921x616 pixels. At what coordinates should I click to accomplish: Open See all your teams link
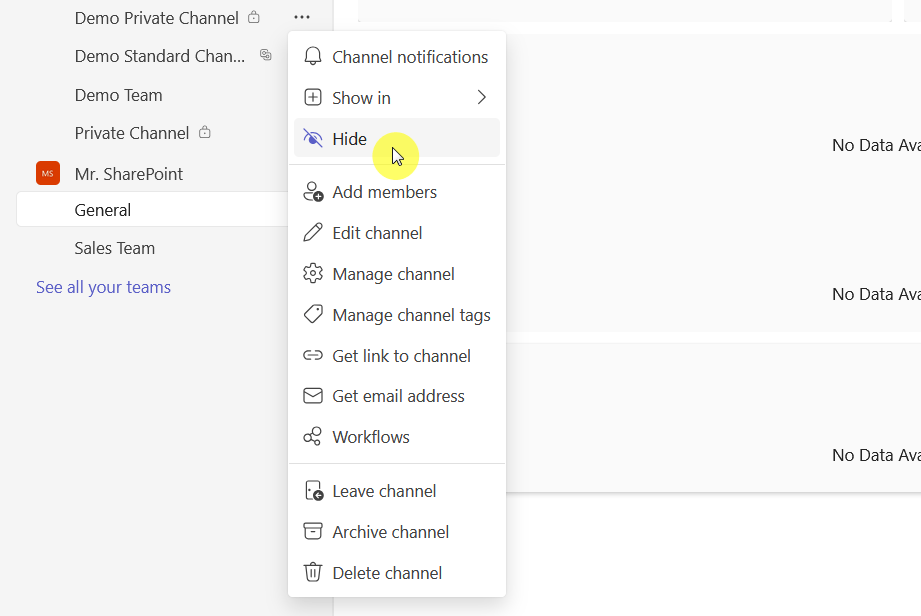pyautogui.click(x=103, y=287)
